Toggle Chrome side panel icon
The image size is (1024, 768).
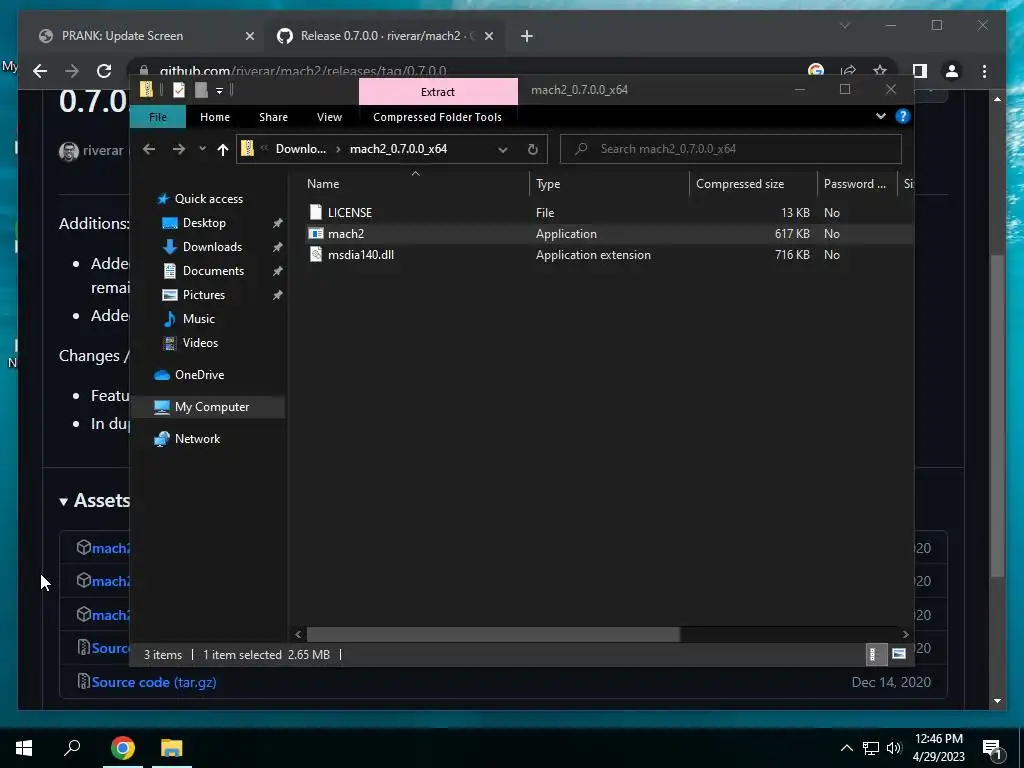click(x=920, y=71)
